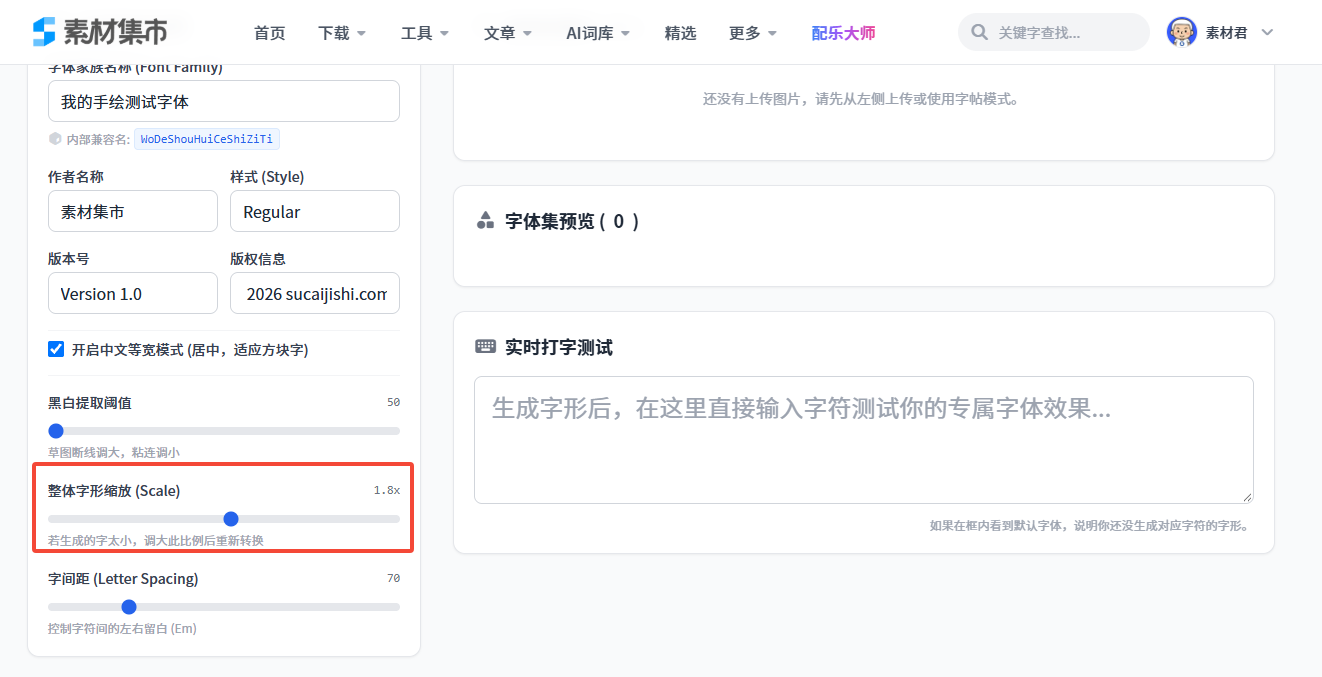Click the keyboard icon beside 实时打字测试
The height and width of the screenshot is (677, 1322).
pyautogui.click(x=485, y=347)
